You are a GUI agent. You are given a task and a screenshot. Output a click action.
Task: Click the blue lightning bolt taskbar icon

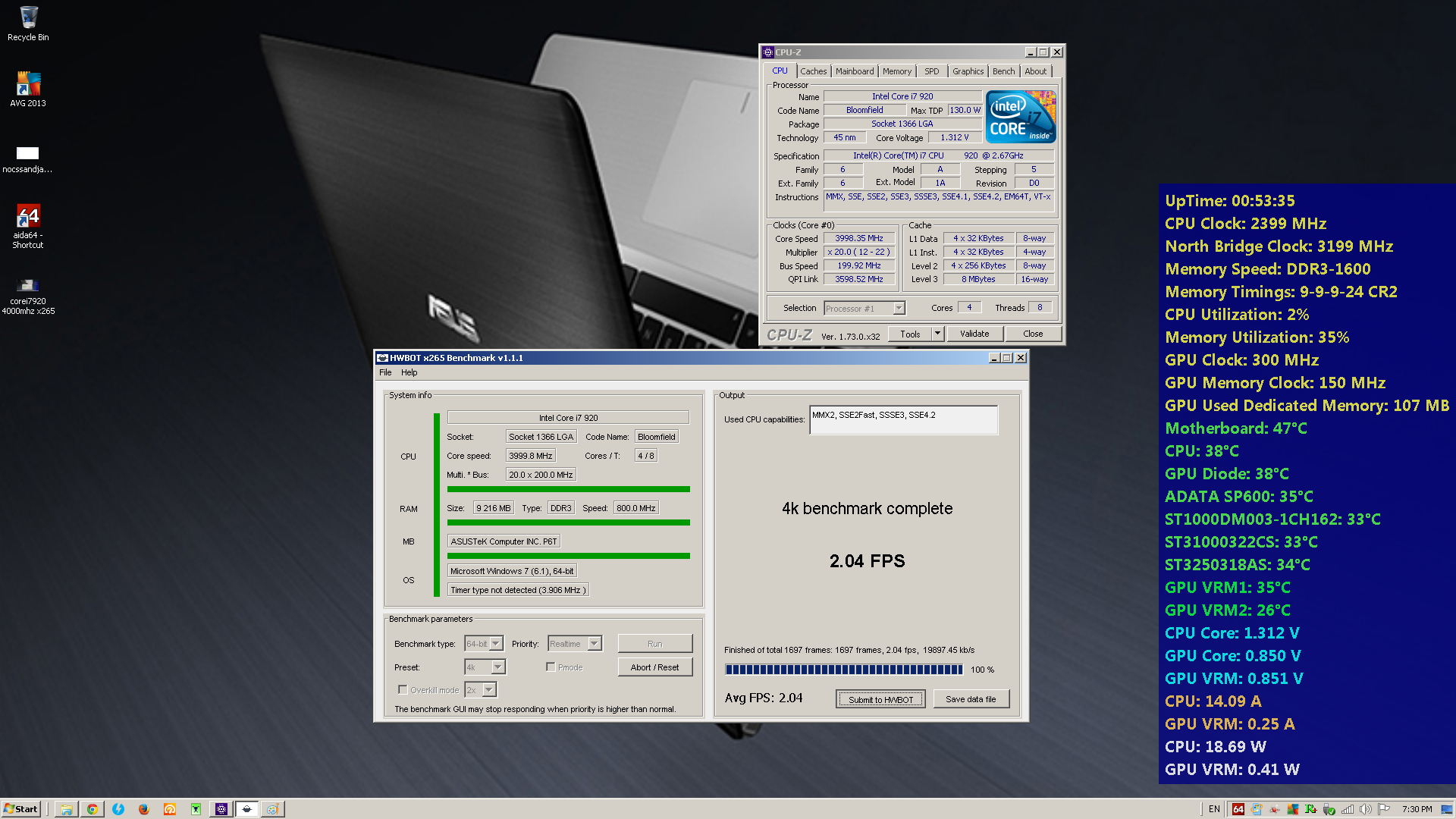coord(118,809)
